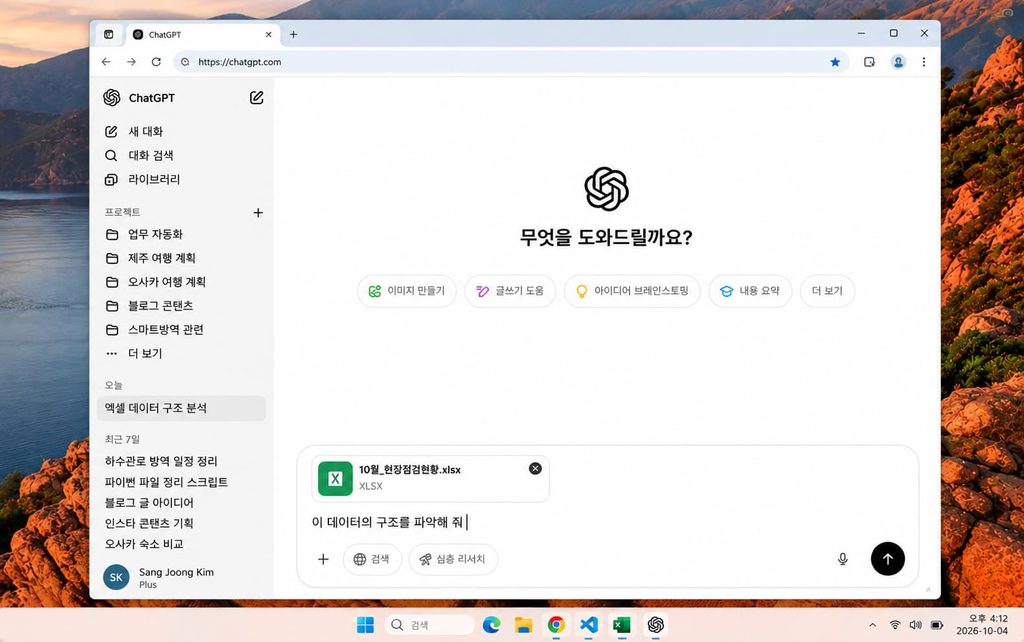Start a new chat with the sidebar header compose icon

[x=257, y=97]
